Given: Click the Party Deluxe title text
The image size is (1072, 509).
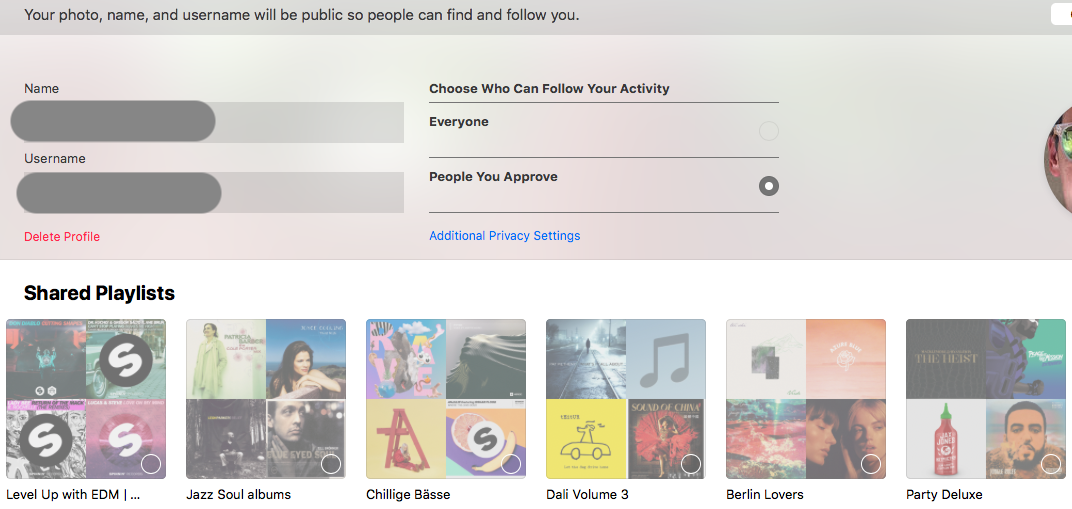Looking at the screenshot, I should pos(944,495).
